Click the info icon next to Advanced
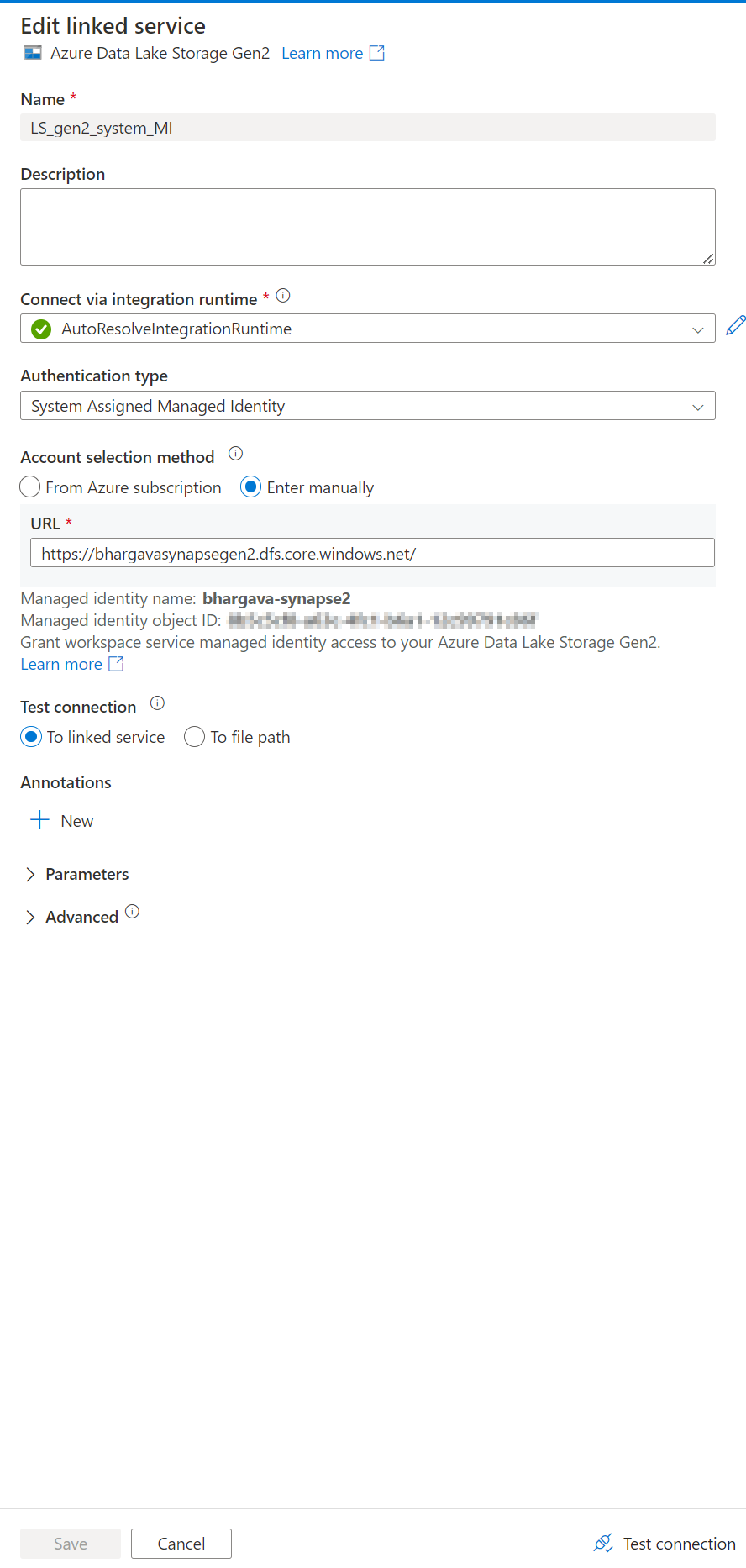Screen dimensions: 746x1568 click(x=132, y=911)
